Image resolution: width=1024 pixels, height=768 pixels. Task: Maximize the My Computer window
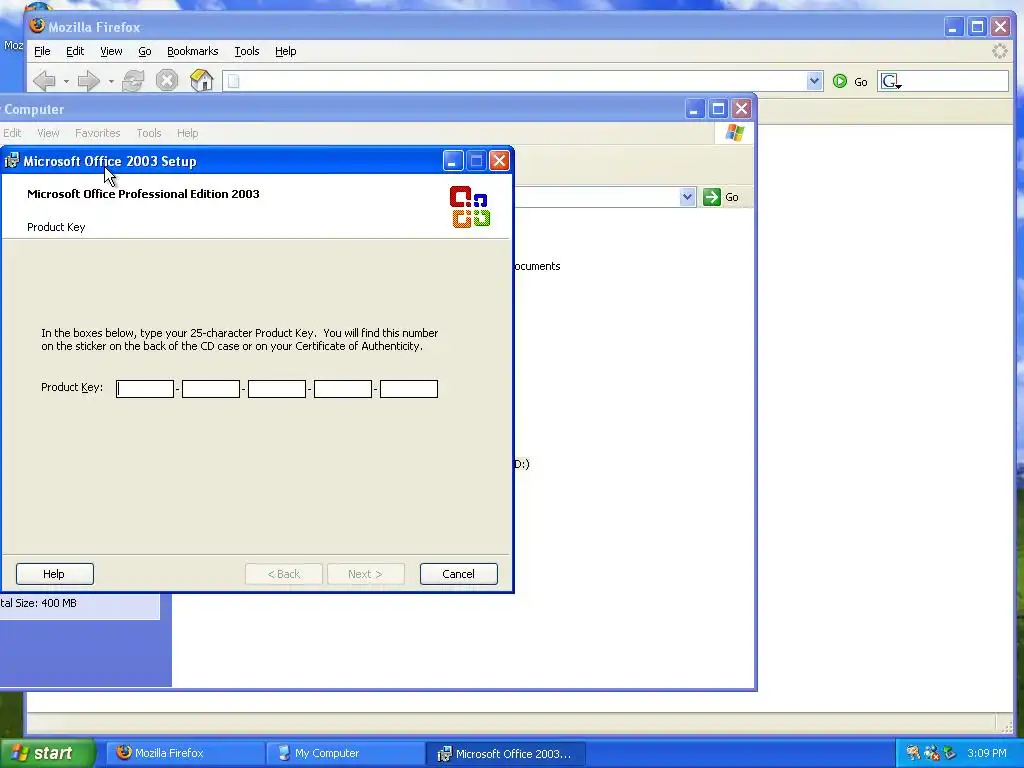(718, 108)
